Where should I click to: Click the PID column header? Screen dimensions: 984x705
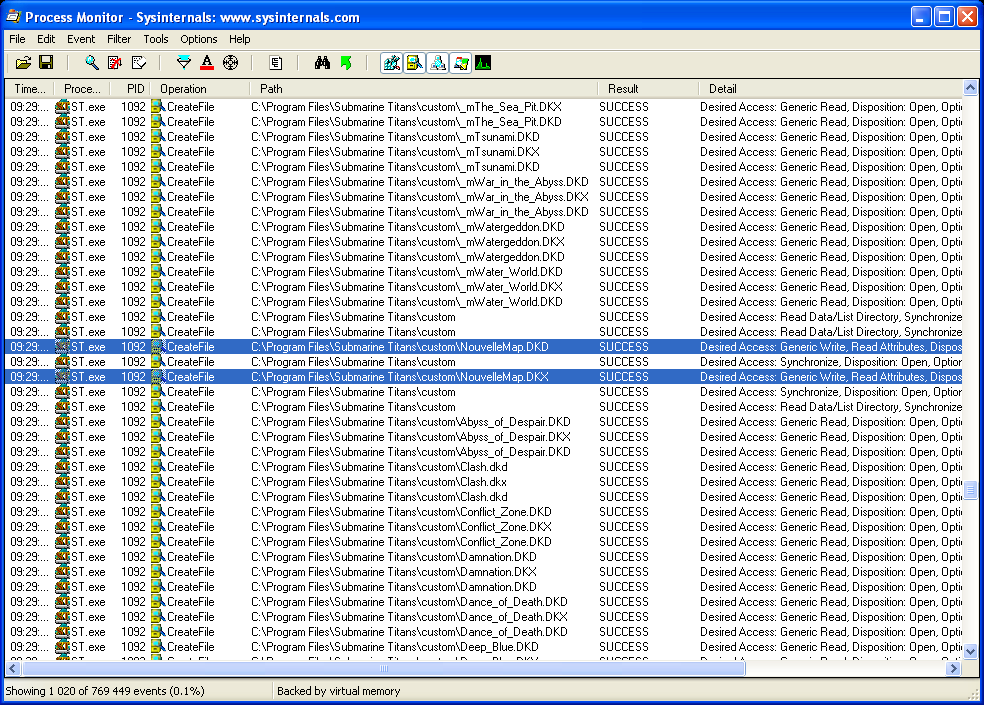tap(131, 89)
